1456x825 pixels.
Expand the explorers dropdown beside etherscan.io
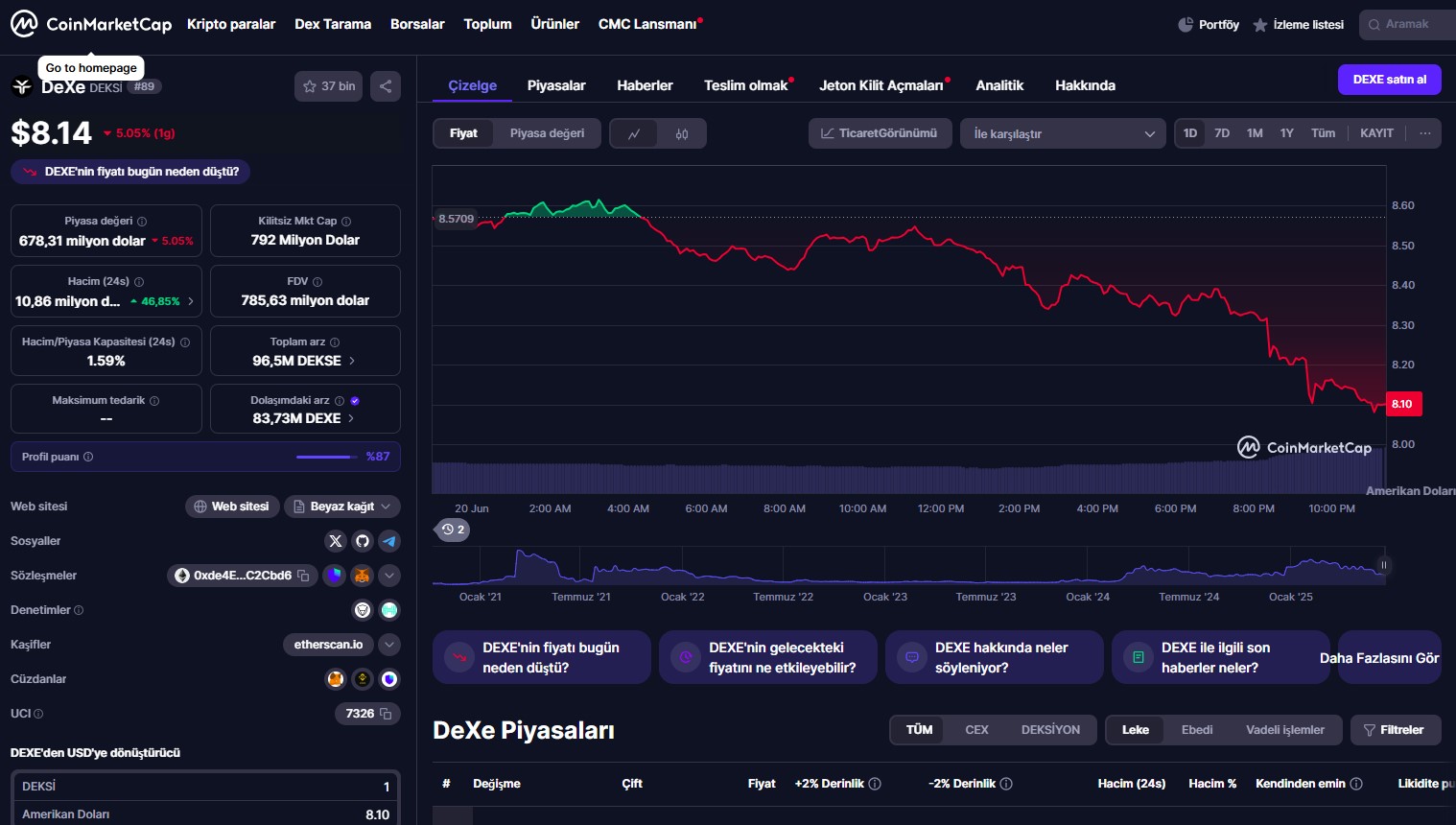click(389, 645)
